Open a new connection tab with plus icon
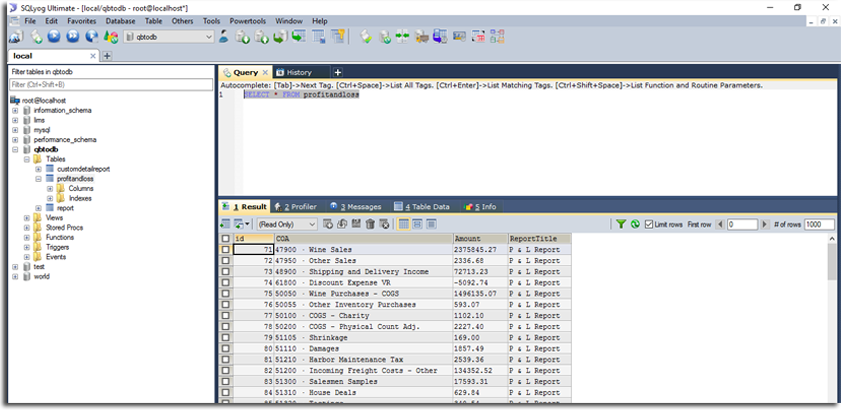Viewport: 848px width, 411px height. [107, 56]
